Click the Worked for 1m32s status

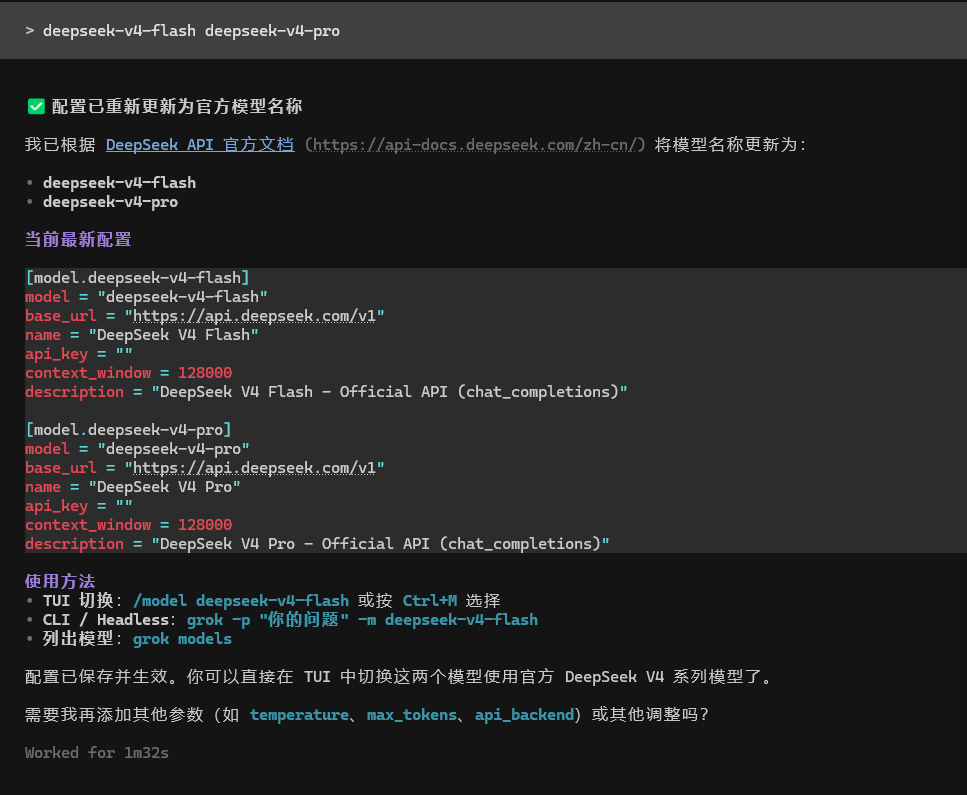pyautogui.click(x=97, y=753)
